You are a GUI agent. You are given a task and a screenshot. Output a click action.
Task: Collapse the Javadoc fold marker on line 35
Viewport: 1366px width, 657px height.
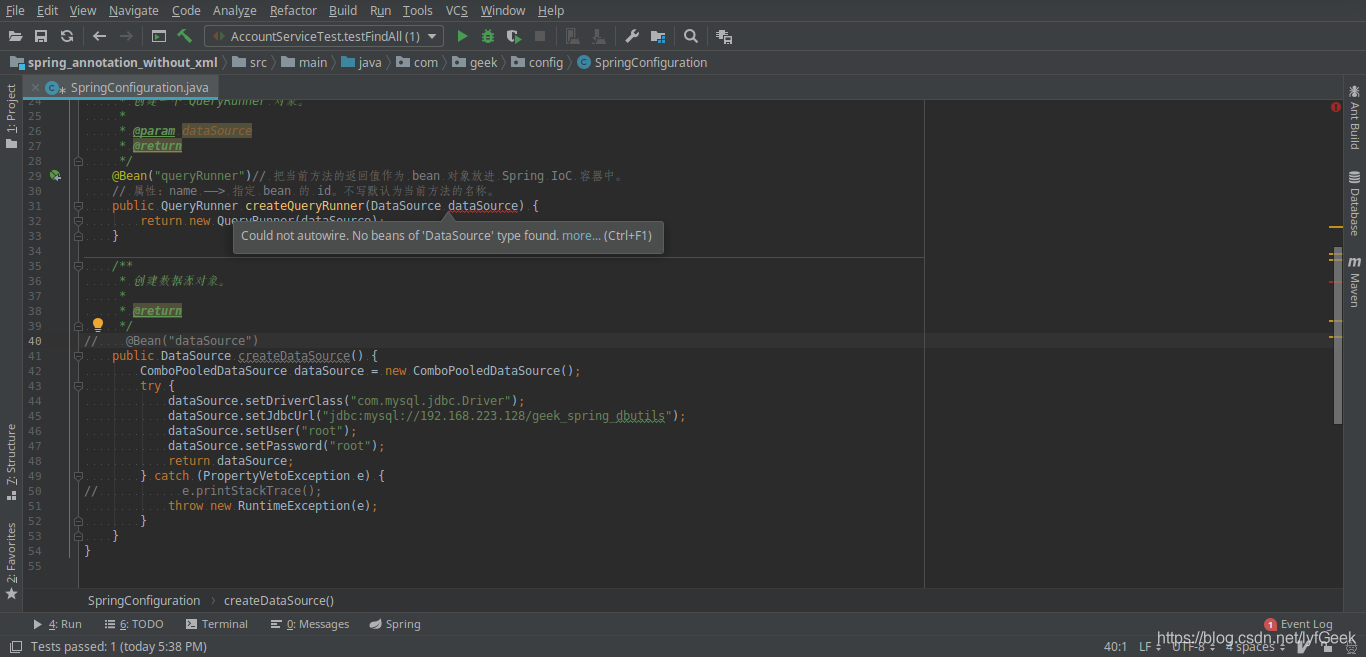78,266
